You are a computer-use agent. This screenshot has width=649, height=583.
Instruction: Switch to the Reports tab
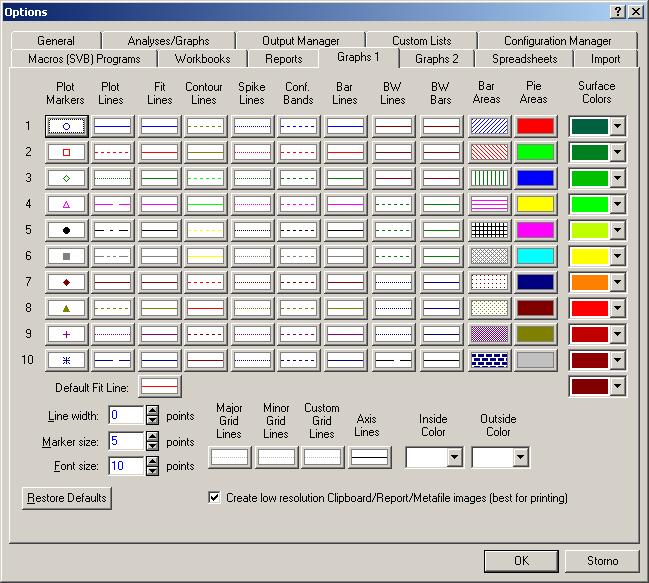tap(284, 59)
